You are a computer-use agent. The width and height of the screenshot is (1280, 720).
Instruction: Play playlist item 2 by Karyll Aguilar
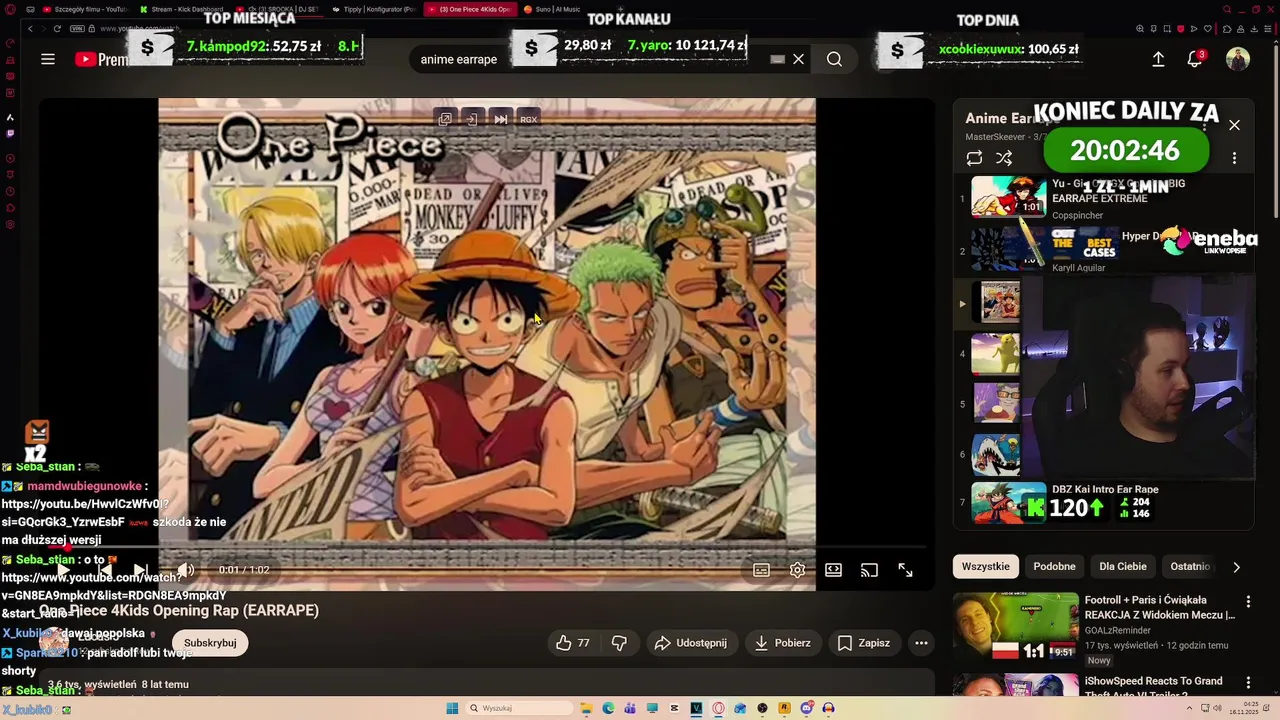(1009, 249)
